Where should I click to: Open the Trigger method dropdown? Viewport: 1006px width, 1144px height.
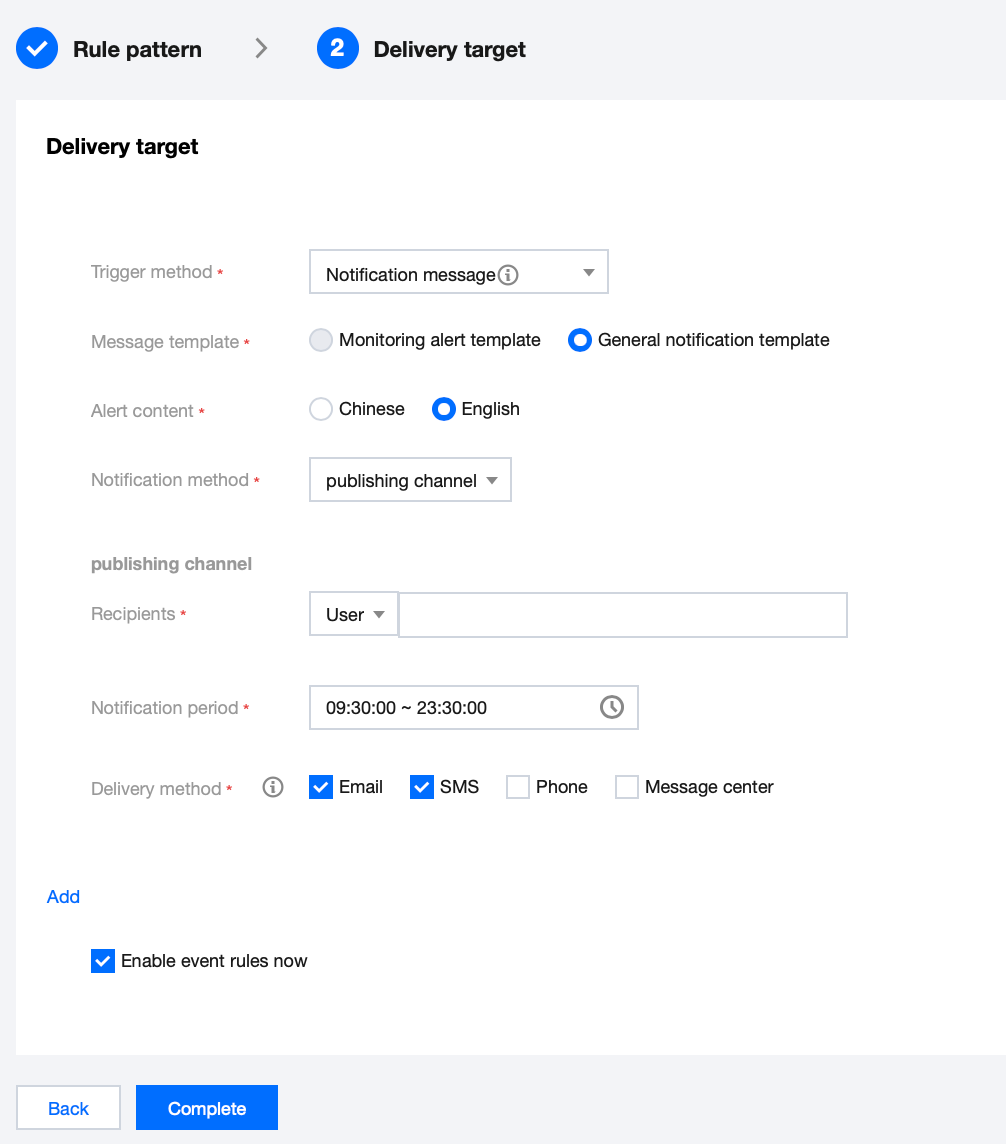tap(459, 272)
